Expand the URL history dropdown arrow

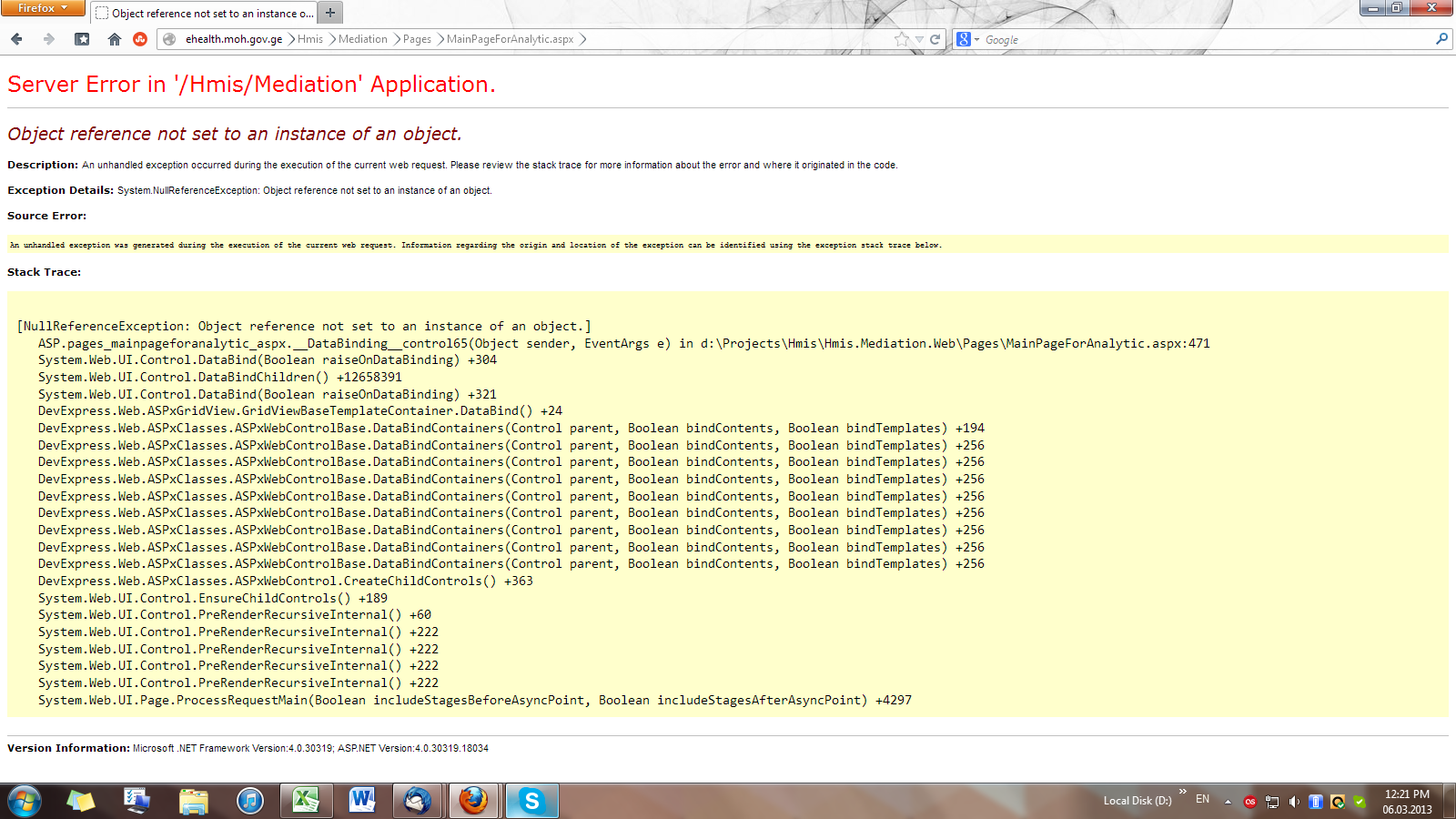pos(919,39)
